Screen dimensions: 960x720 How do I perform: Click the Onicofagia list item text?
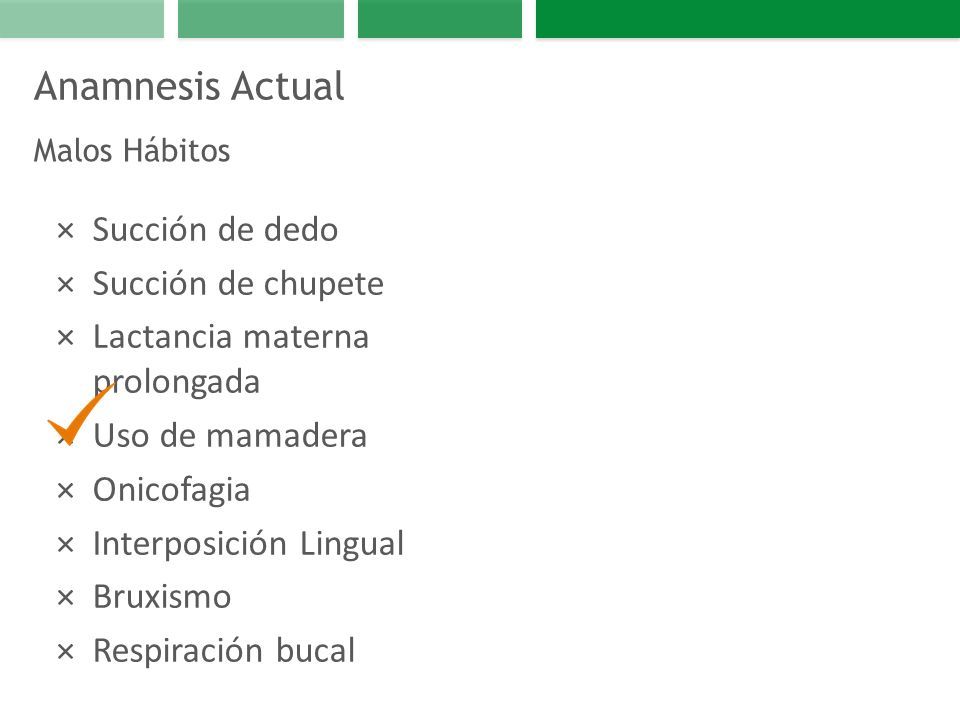(171, 491)
